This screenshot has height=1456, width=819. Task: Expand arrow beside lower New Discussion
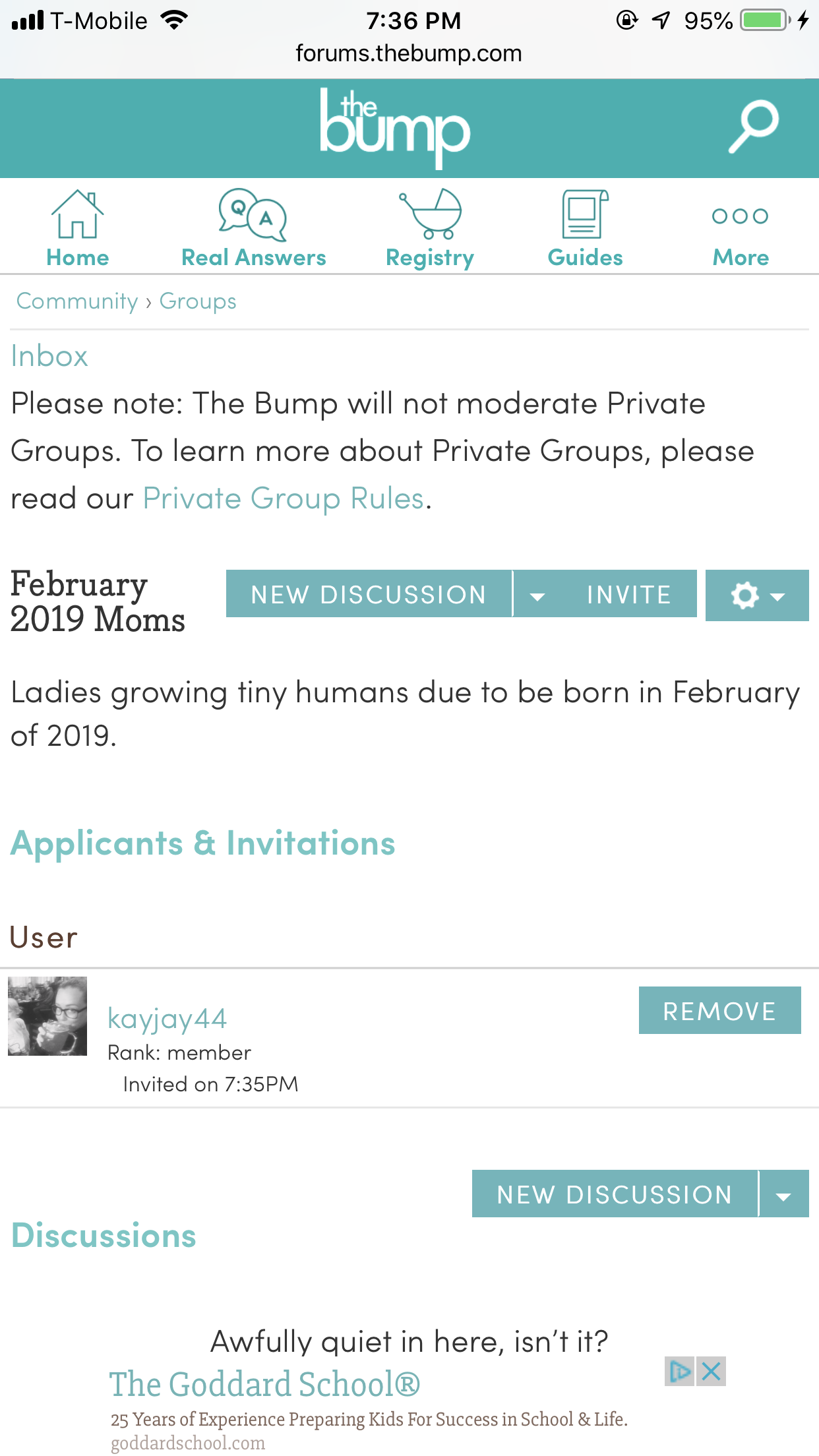(x=784, y=1194)
